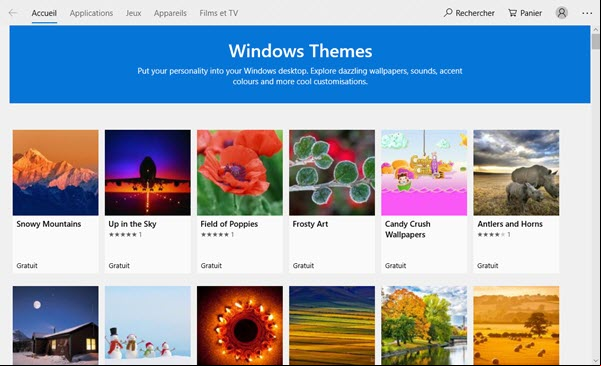Click the Up in the Sky title
The width and height of the screenshot is (601, 366).
point(132,224)
